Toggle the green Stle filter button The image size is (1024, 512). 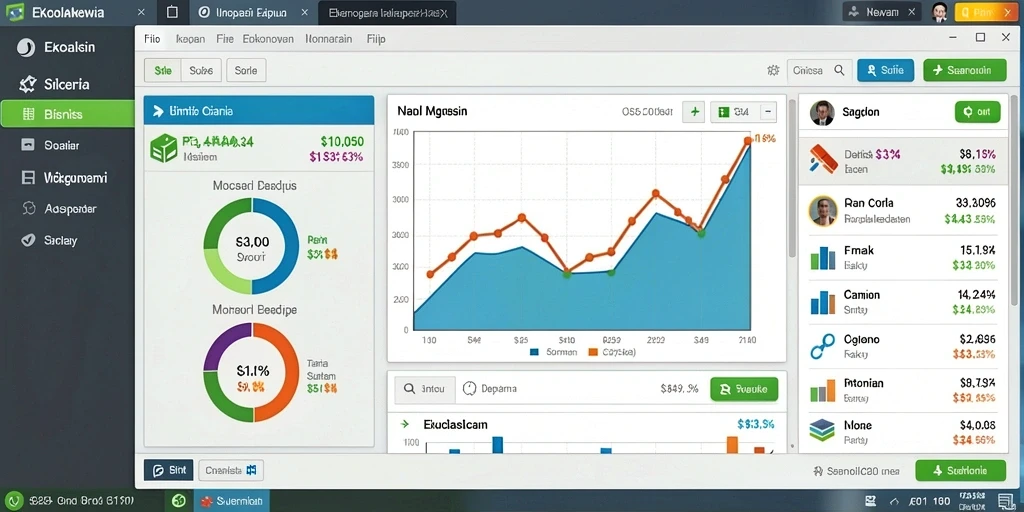163,71
